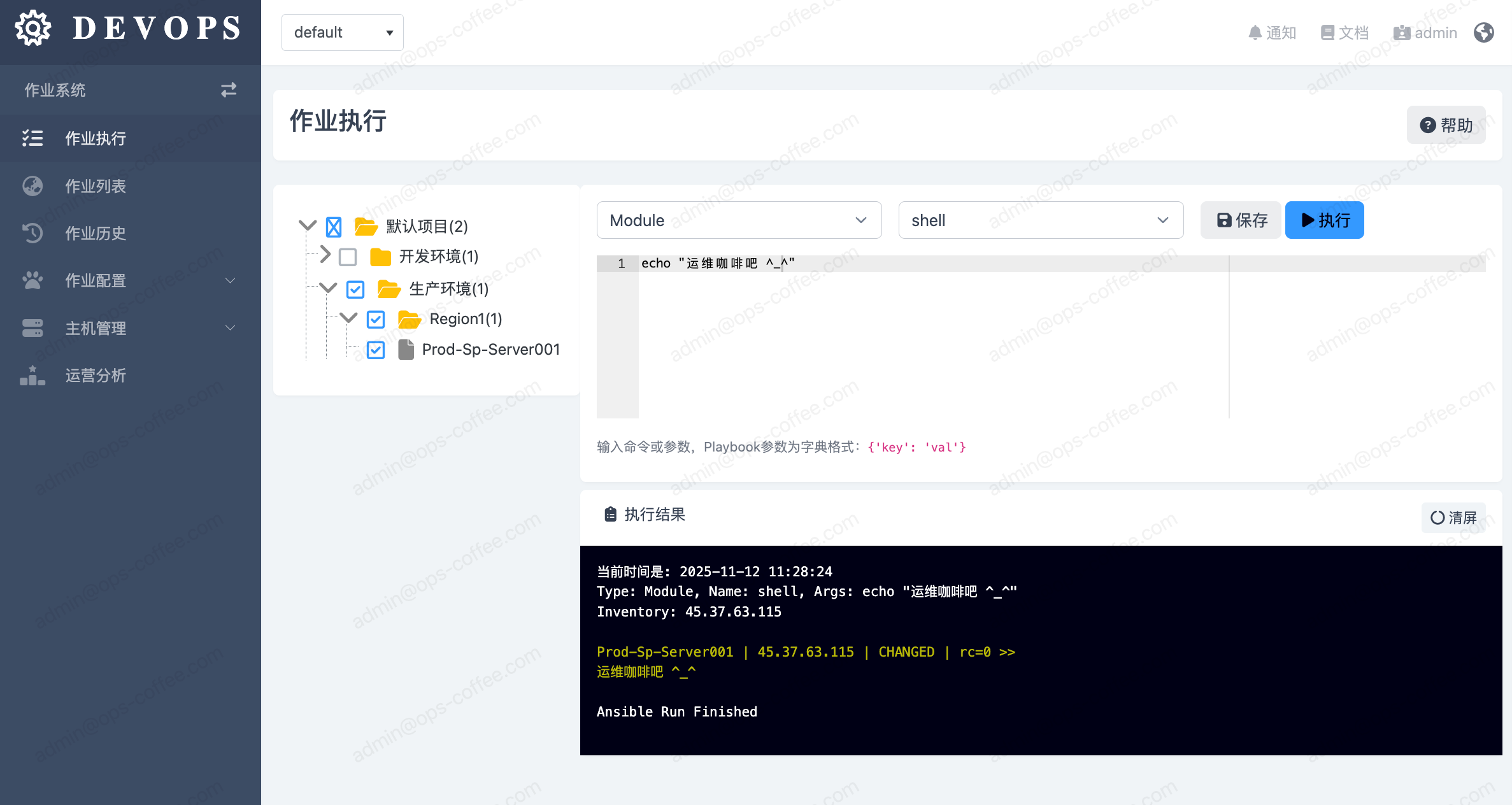The height and width of the screenshot is (805, 1512).
Task: Open docs via the book icon
Action: (1327, 32)
